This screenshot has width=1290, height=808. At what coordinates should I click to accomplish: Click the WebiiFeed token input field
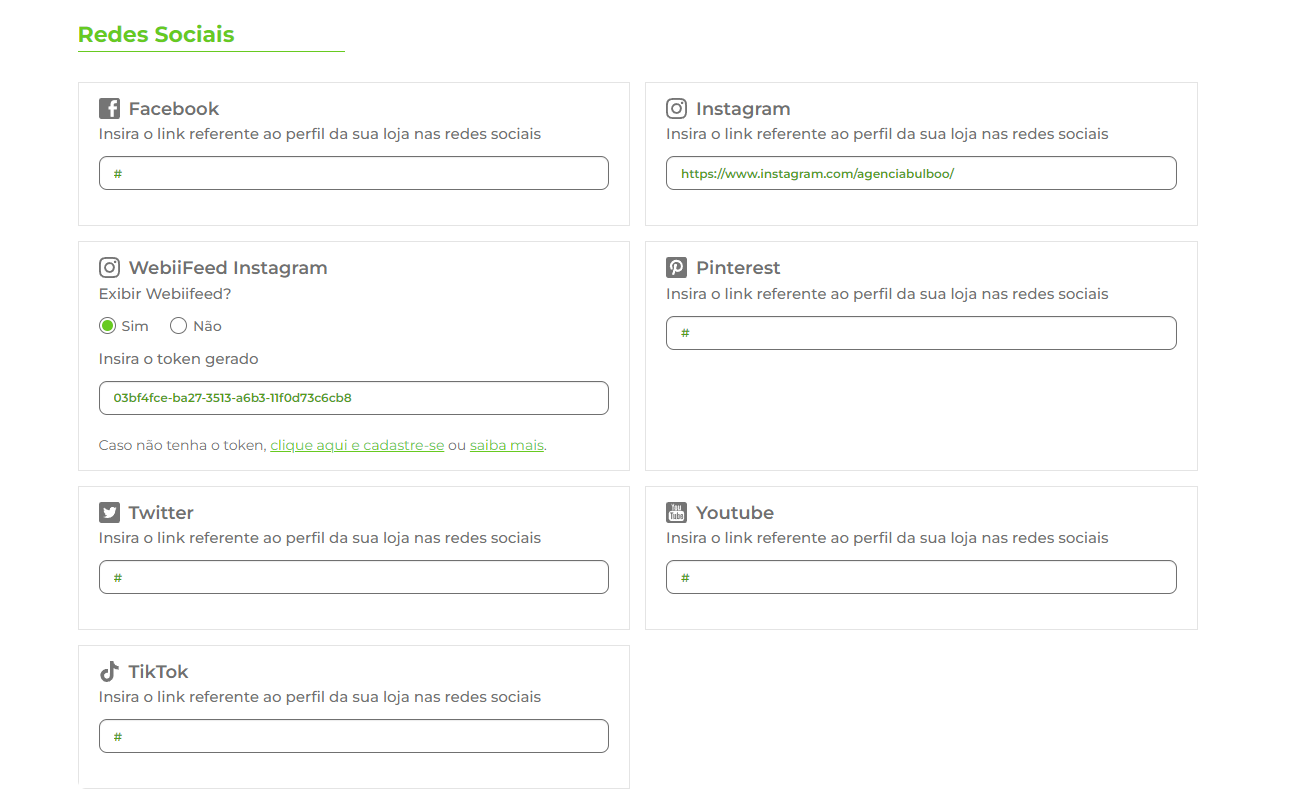[x=354, y=398]
